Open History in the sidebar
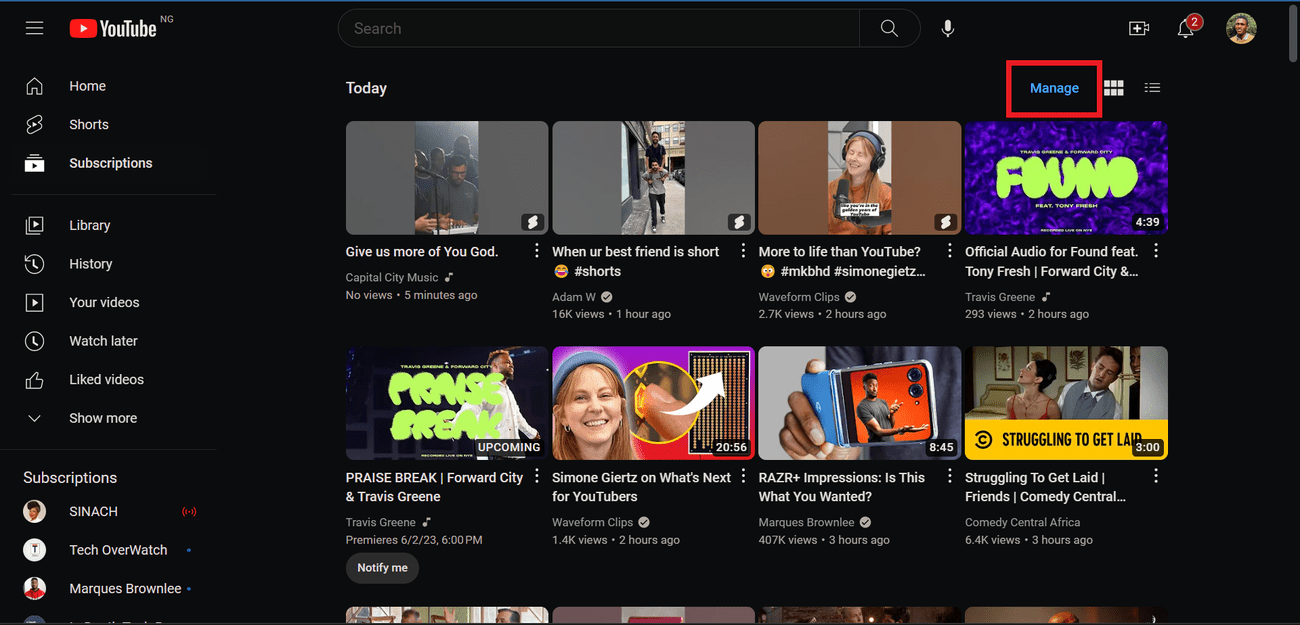Screen dimensions: 1300x625 pyautogui.click(x=90, y=264)
